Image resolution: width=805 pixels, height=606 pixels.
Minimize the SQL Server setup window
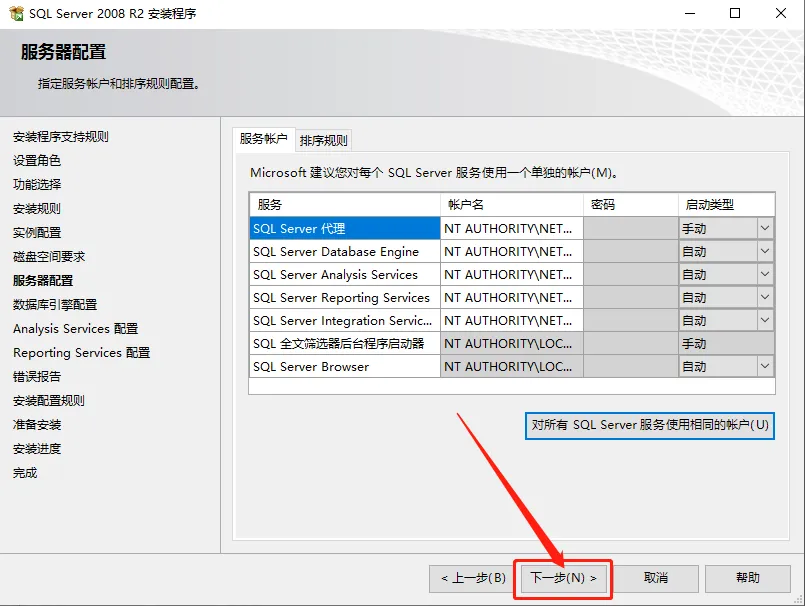point(690,13)
